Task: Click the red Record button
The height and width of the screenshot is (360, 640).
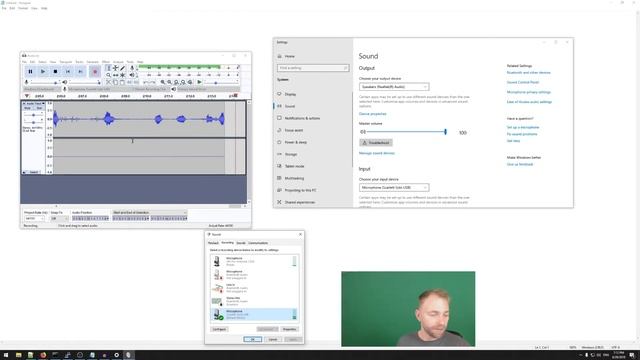Action: (x=95, y=71)
